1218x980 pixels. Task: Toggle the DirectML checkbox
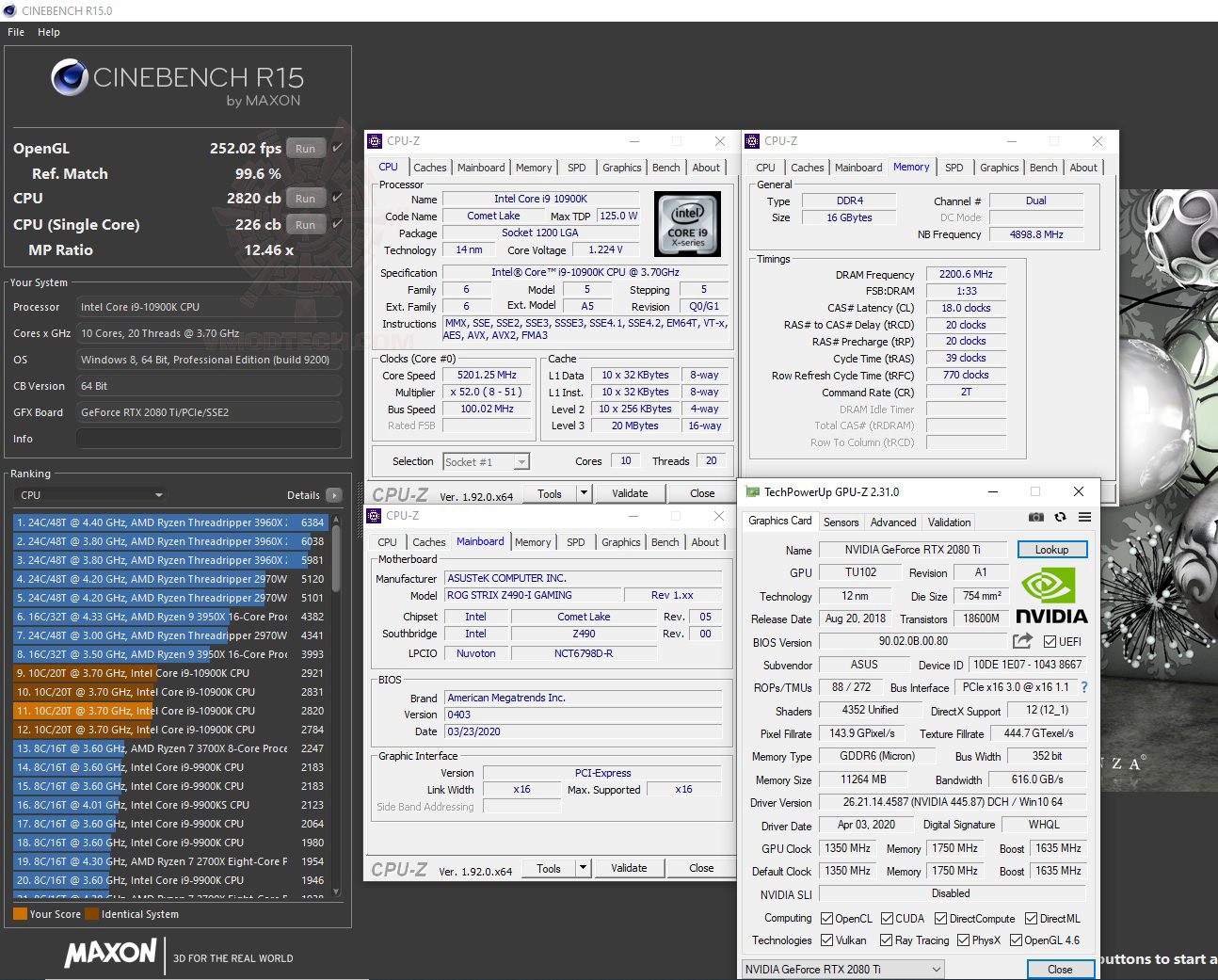pyautogui.click(x=1031, y=919)
